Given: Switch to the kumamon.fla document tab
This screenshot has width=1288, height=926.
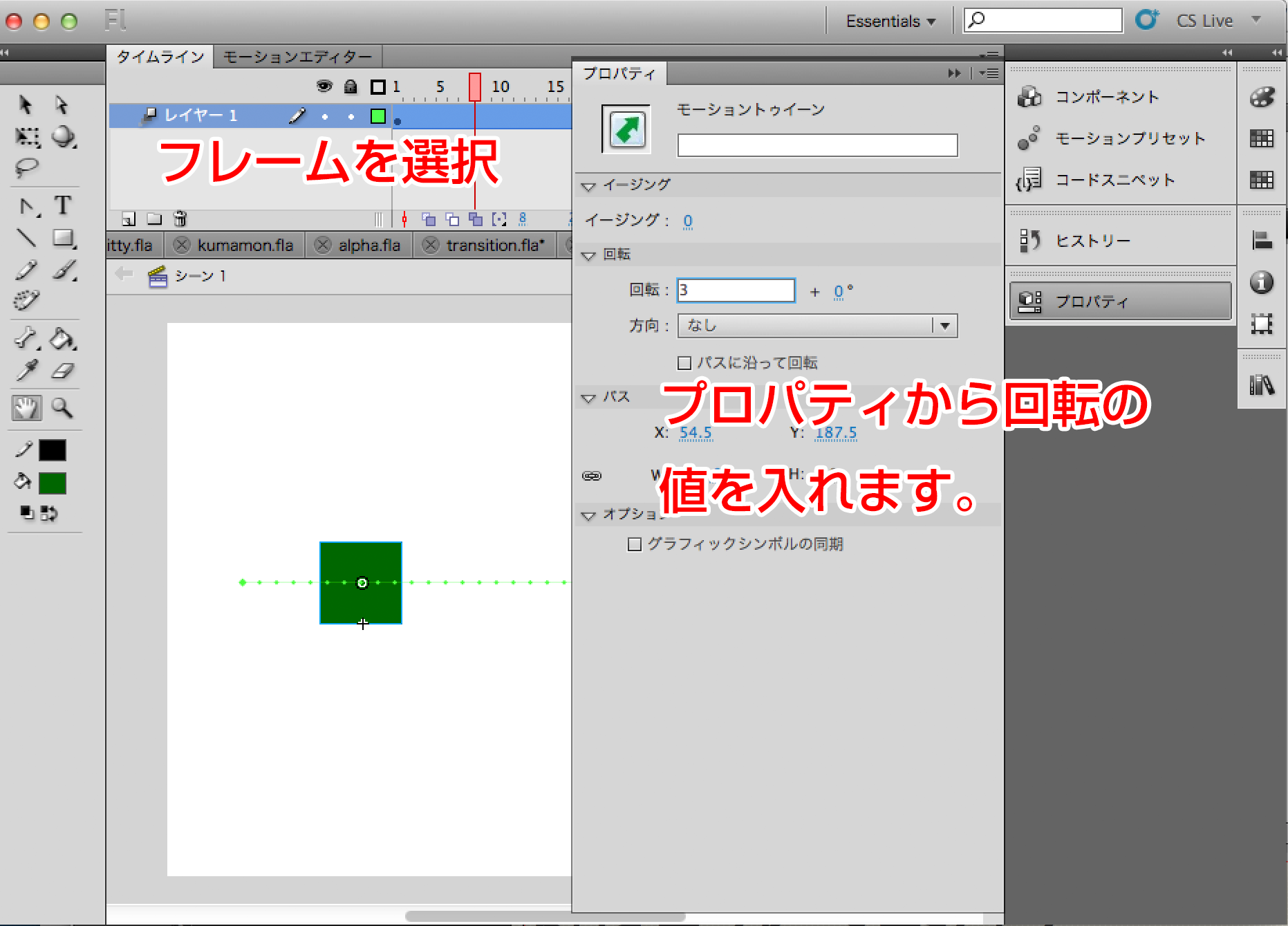Looking at the screenshot, I should (x=245, y=246).
